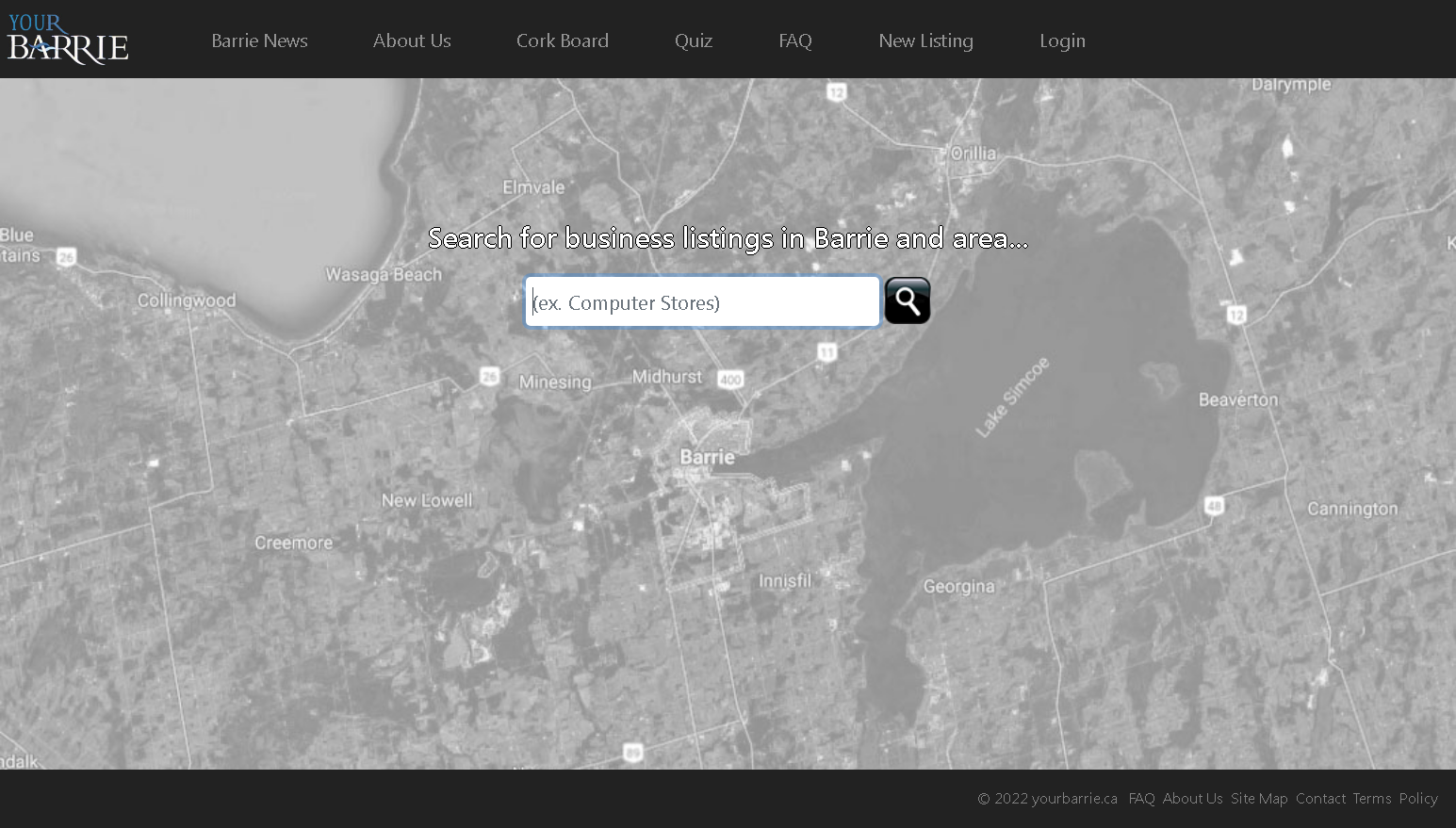Open Barrie News in the top navigation

point(259,41)
